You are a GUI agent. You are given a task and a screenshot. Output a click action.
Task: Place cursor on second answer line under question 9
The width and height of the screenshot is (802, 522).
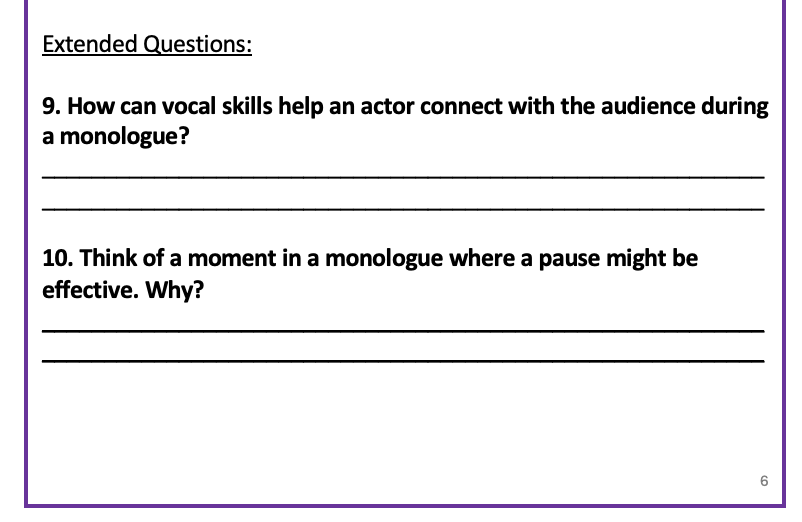point(403,209)
